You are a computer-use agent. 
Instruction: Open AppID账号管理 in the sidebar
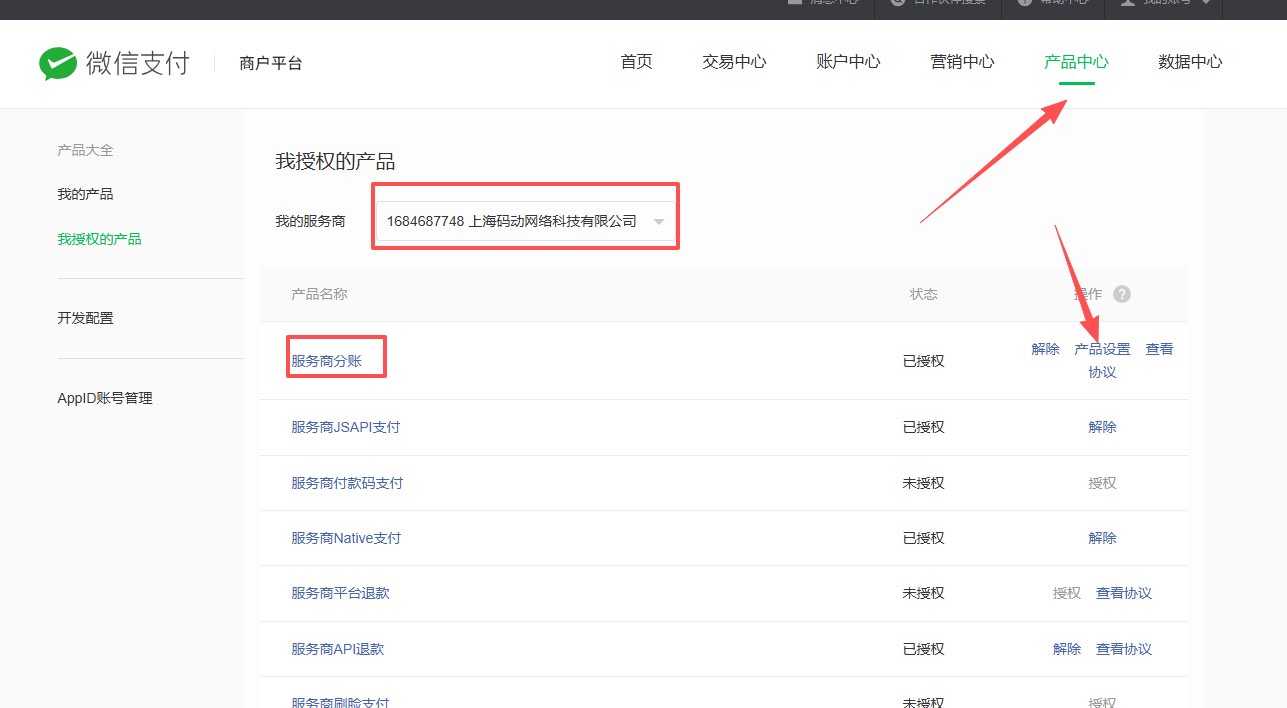point(105,398)
